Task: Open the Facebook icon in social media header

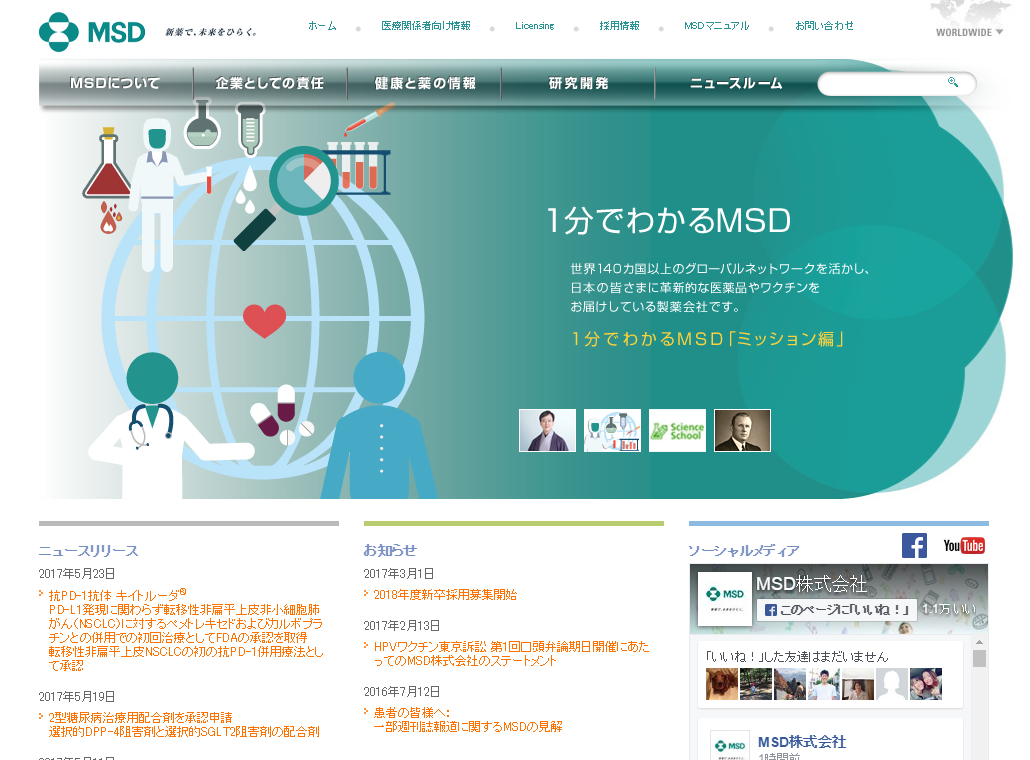Action: coord(914,545)
